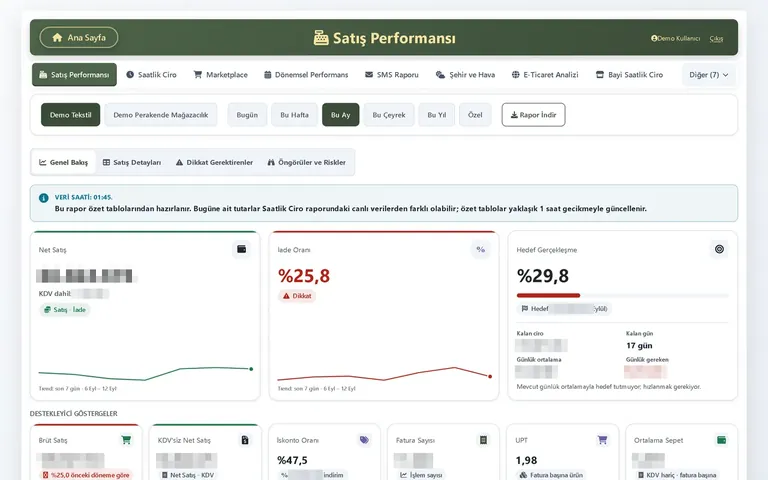Choose the Bu Ay period filter
This screenshot has height=480, width=768.
[340, 115]
